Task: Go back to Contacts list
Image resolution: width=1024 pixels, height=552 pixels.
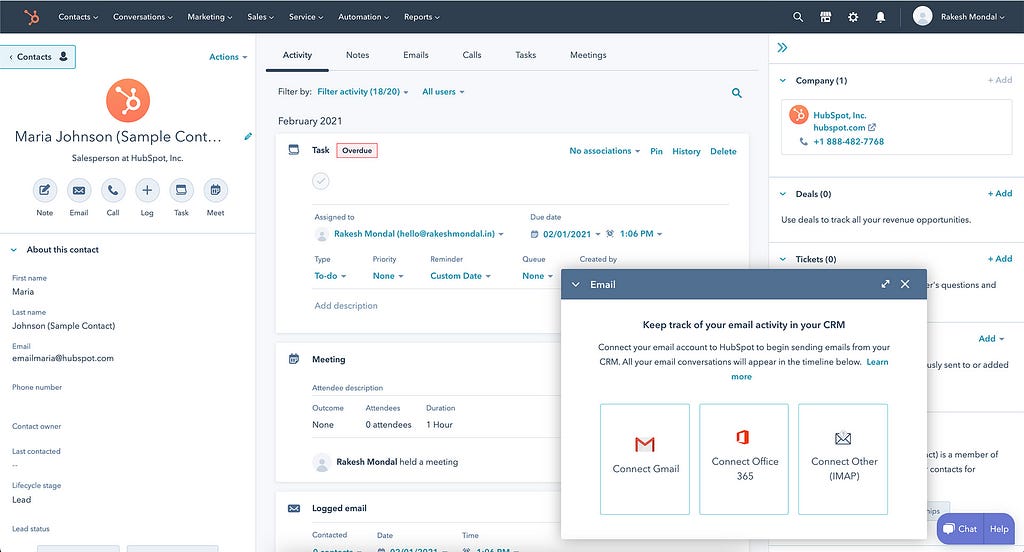Action: (38, 57)
